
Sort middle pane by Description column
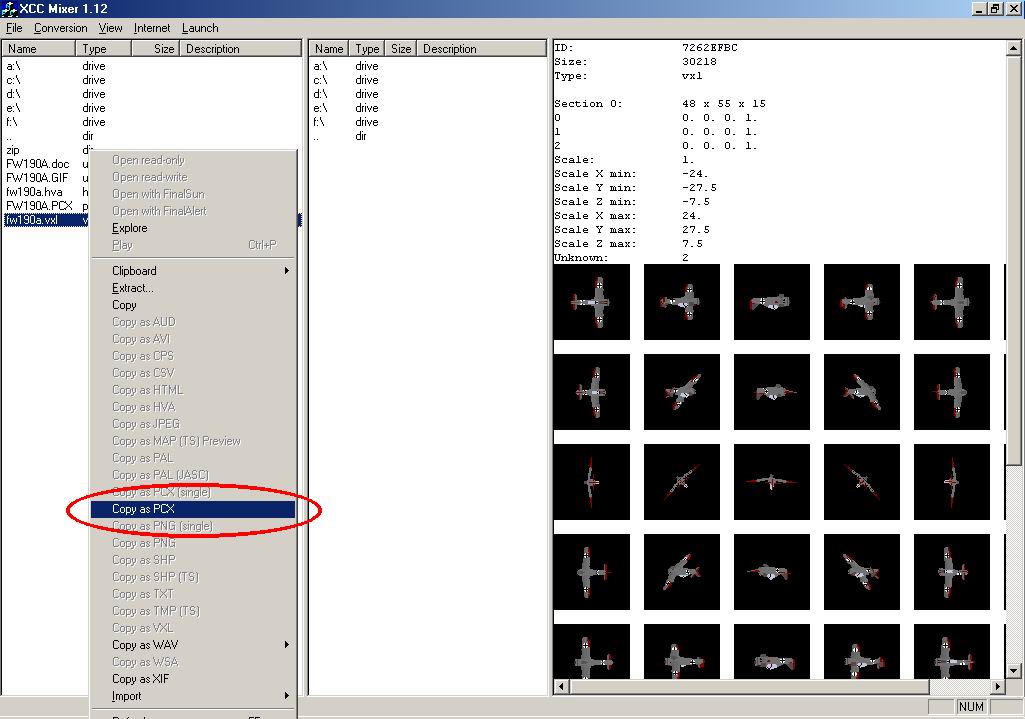(x=481, y=48)
